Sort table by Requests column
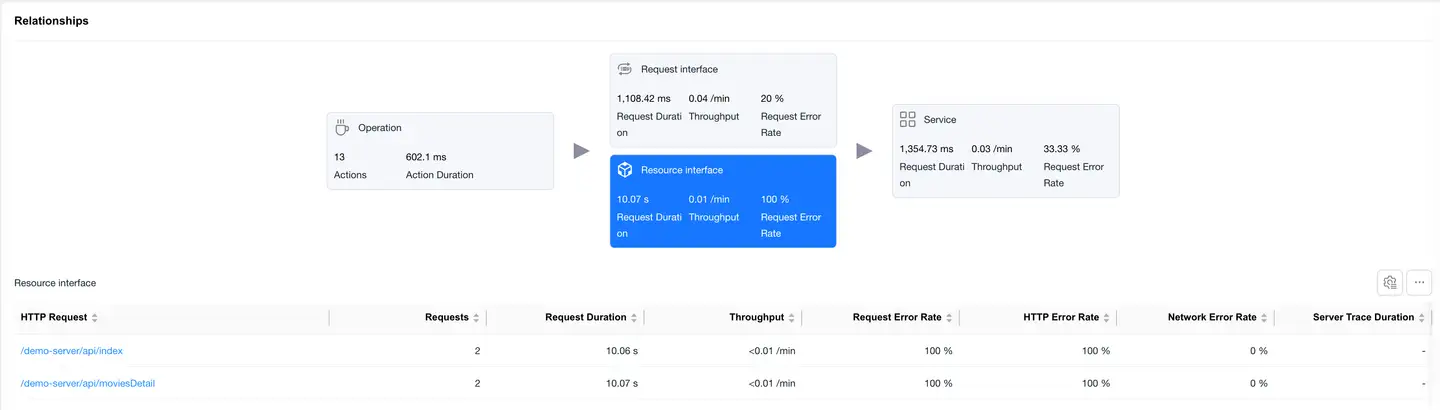The width and height of the screenshot is (1440, 410). tap(476, 318)
